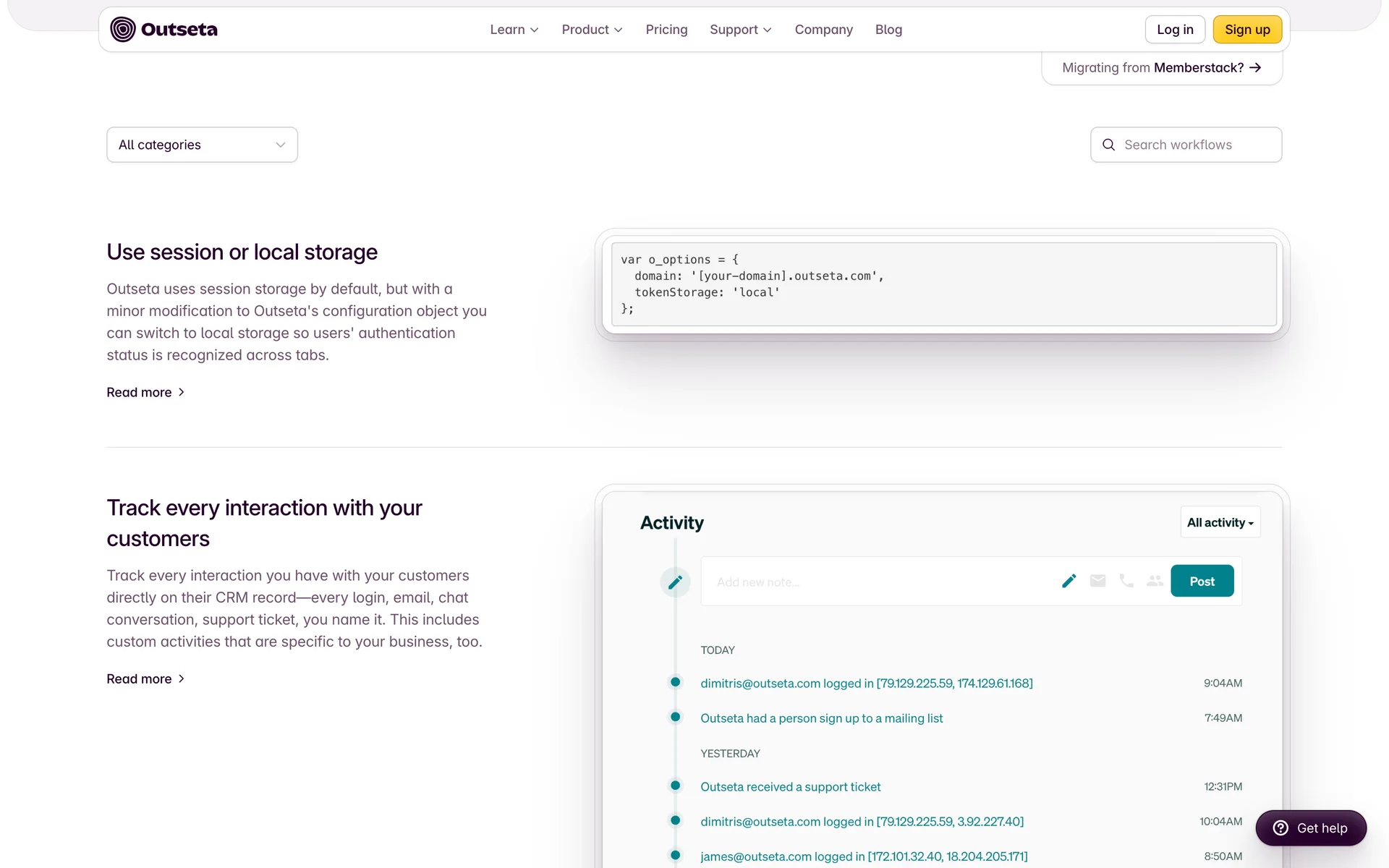Image resolution: width=1389 pixels, height=868 pixels.
Task: Read more about session or local storage
Action: point(145,392)
